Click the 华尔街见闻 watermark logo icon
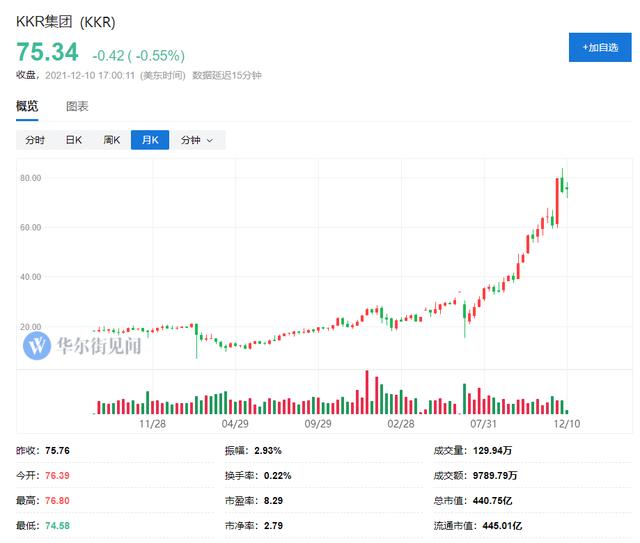 pyautogui.click(x=37, y=347)
